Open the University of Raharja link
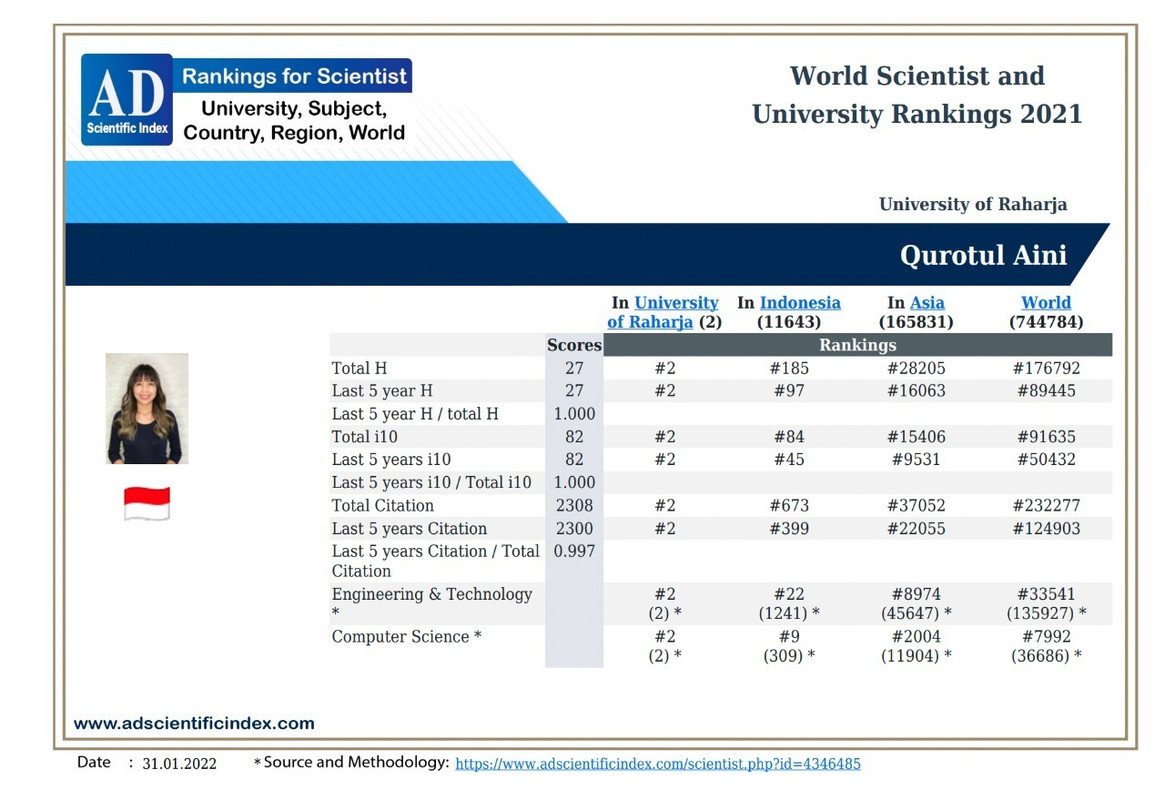The image size is (1165, 800). tap(663, 312)
